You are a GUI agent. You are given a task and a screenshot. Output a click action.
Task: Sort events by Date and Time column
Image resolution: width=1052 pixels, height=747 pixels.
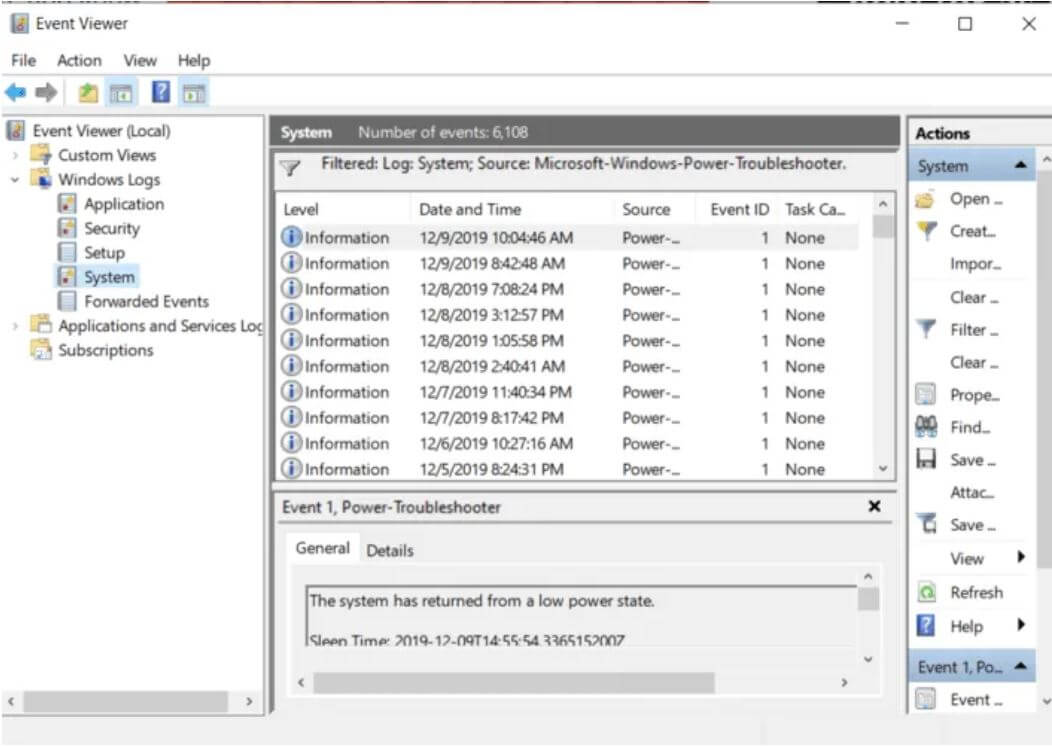point(470,209)
